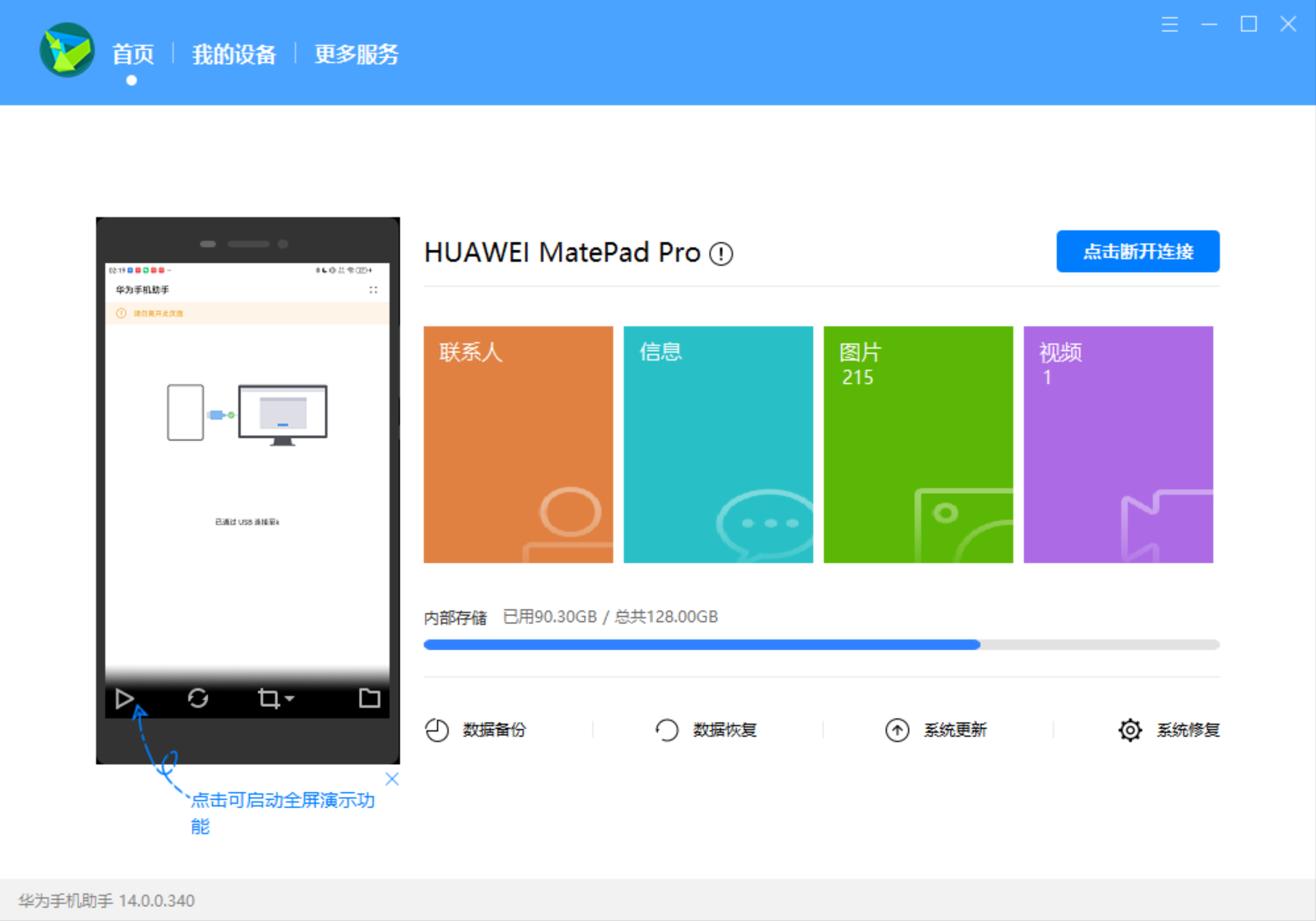
Task: Open the 视频 videos tile
Action: [x=1119, y=445]
